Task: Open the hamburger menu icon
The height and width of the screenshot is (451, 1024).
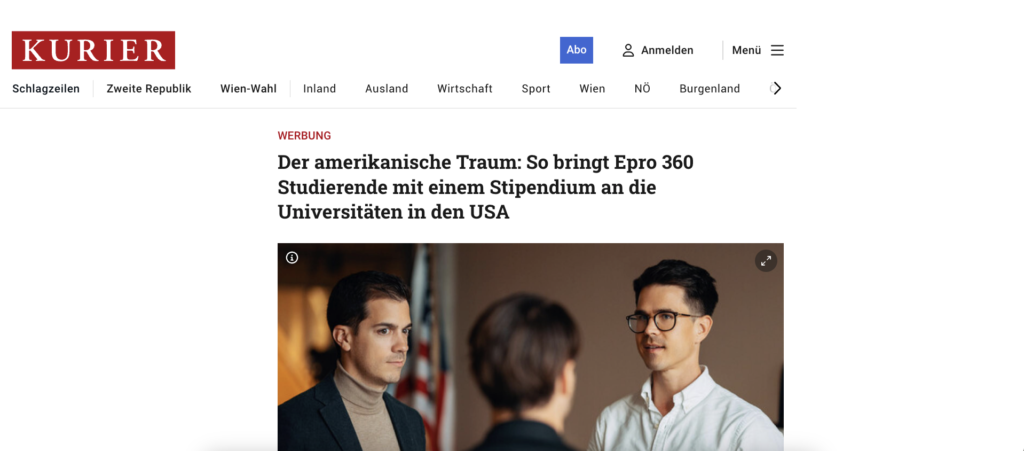Action: tap(777, 50)
